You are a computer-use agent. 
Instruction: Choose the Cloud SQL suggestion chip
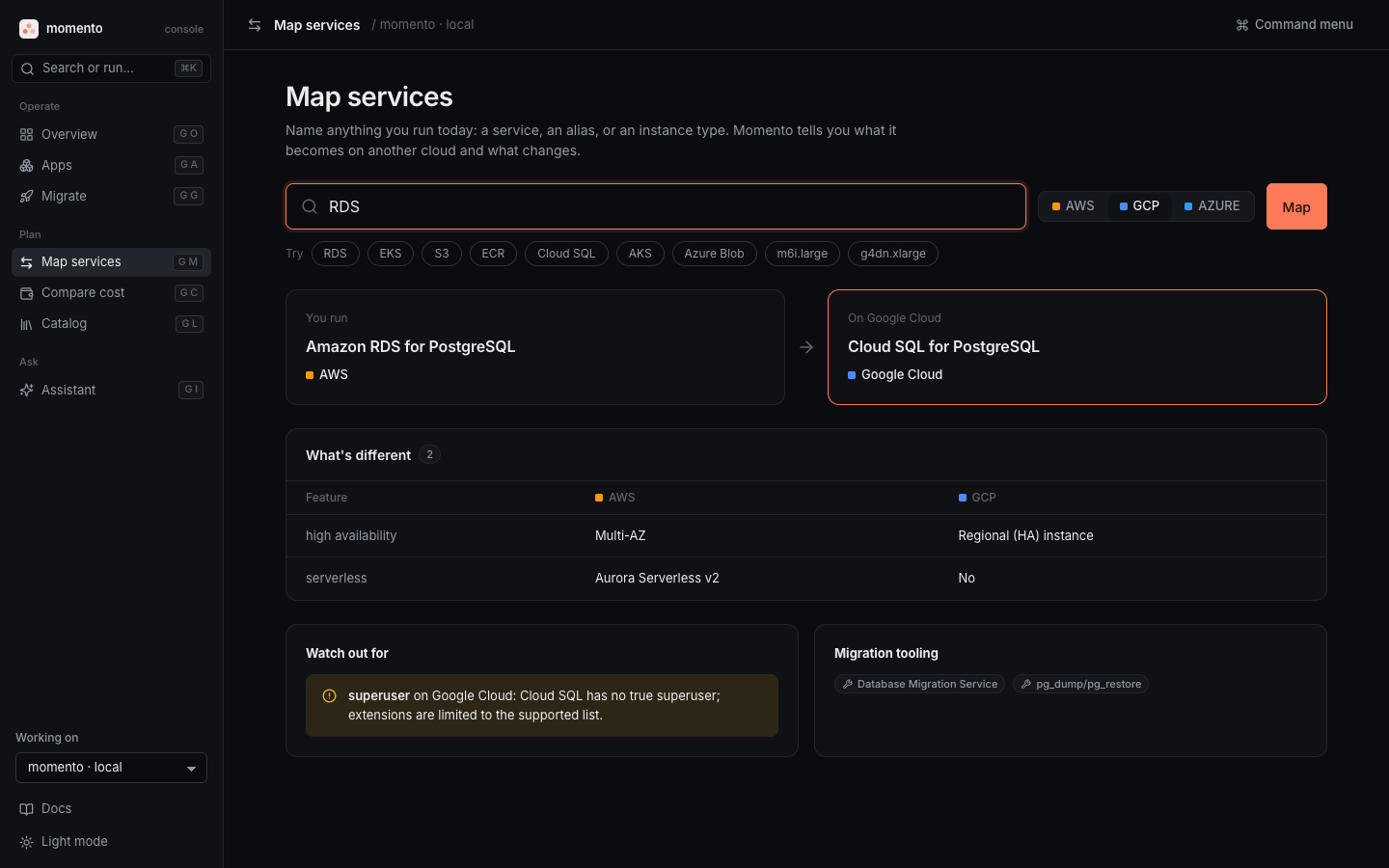click(x=566, y=254)
